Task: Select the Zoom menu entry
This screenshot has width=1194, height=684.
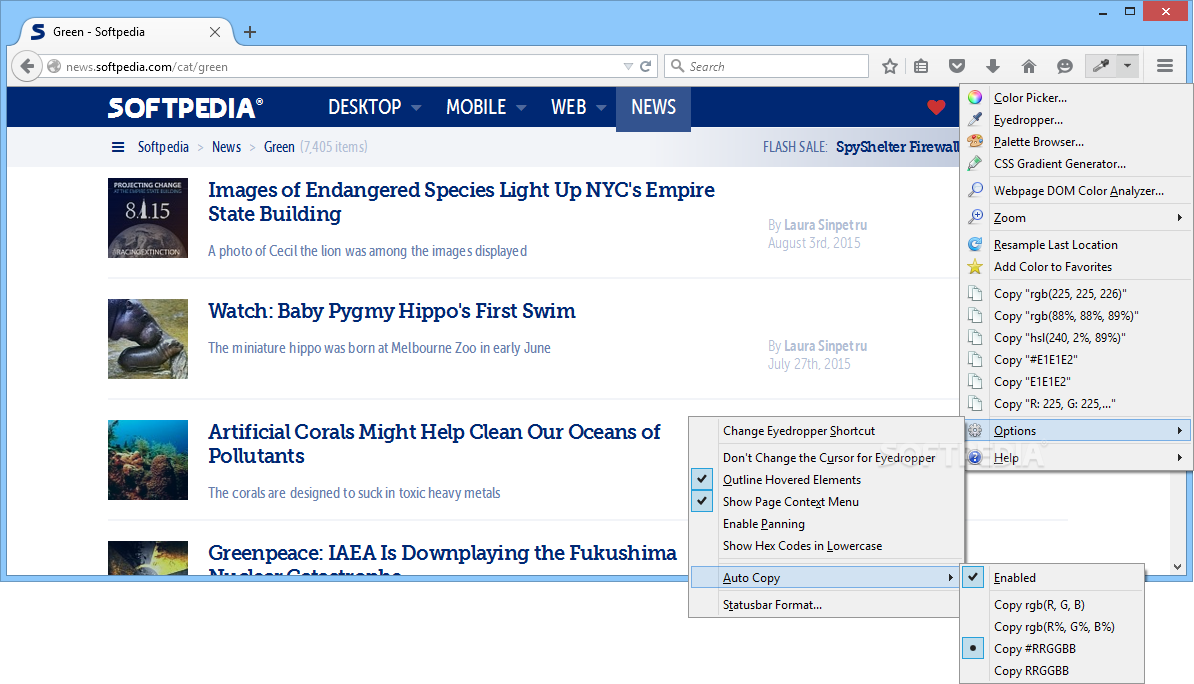Action: (x=1076, y=218)
